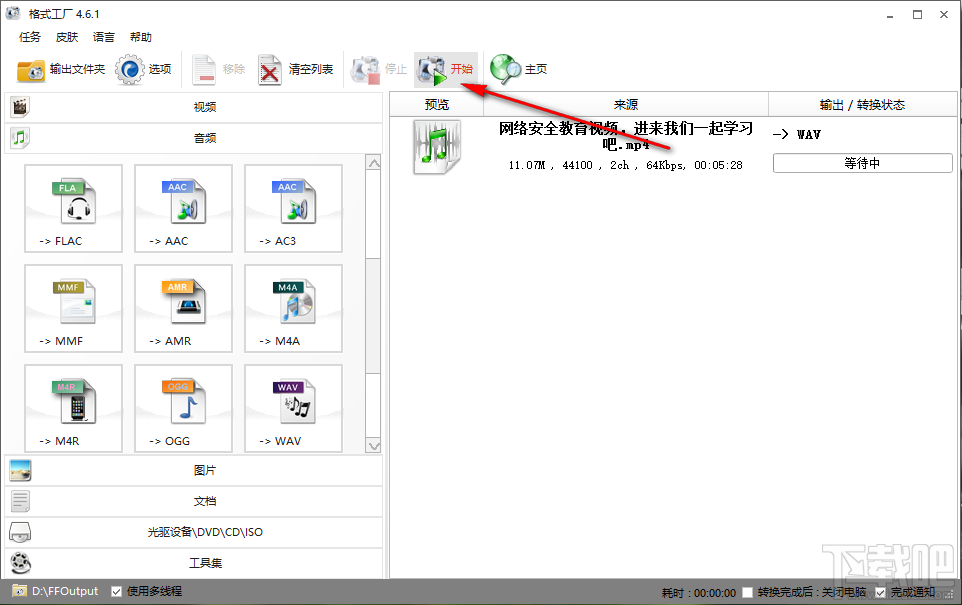Image resolution: width=962 pixels, height=605 pixels.
Task: Click the music note icon beside 音频
Action: [20, 138]
